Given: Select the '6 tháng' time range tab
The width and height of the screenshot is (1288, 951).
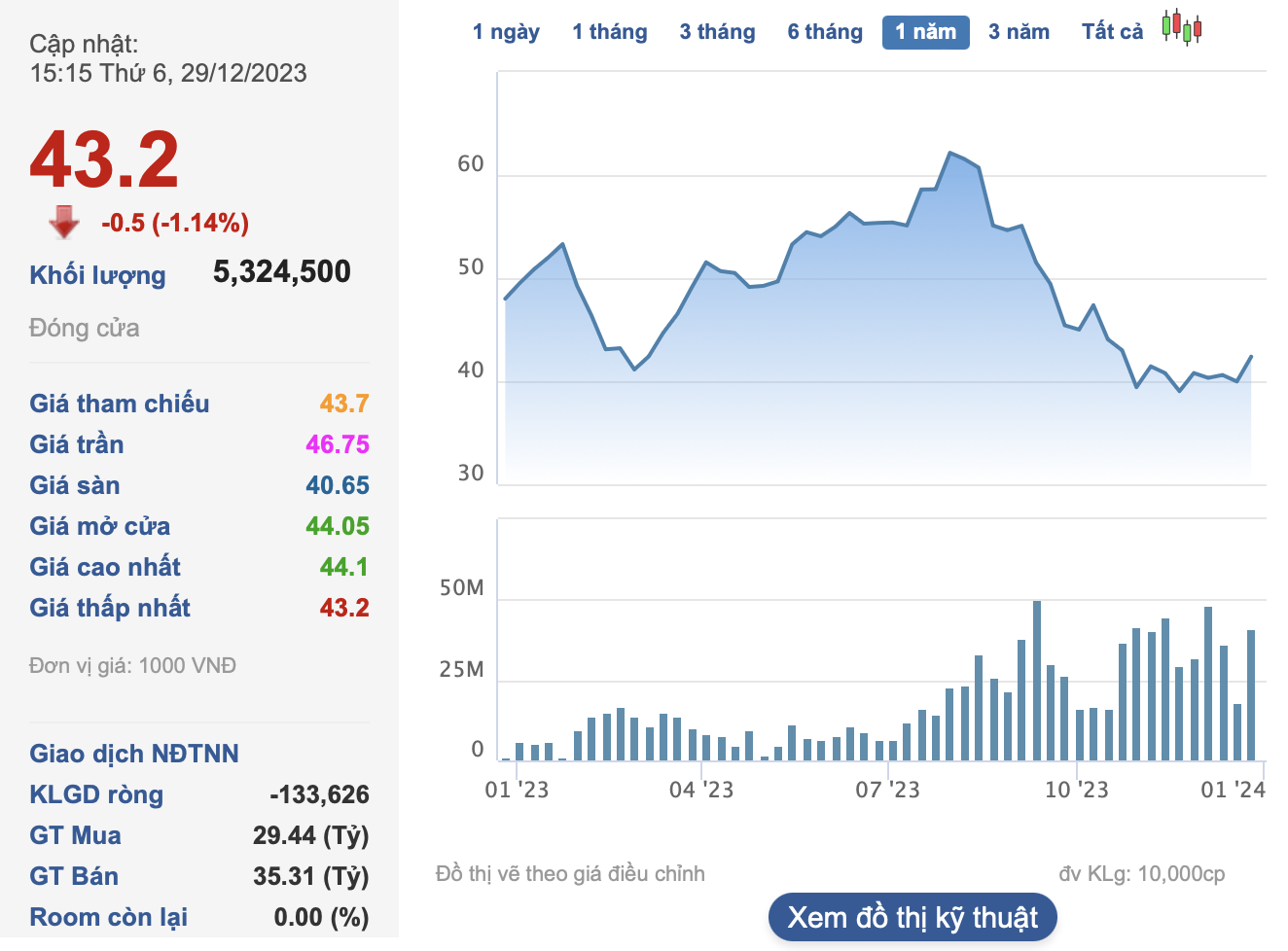Looking at the screenshot, I should click(x=825, y=32).
